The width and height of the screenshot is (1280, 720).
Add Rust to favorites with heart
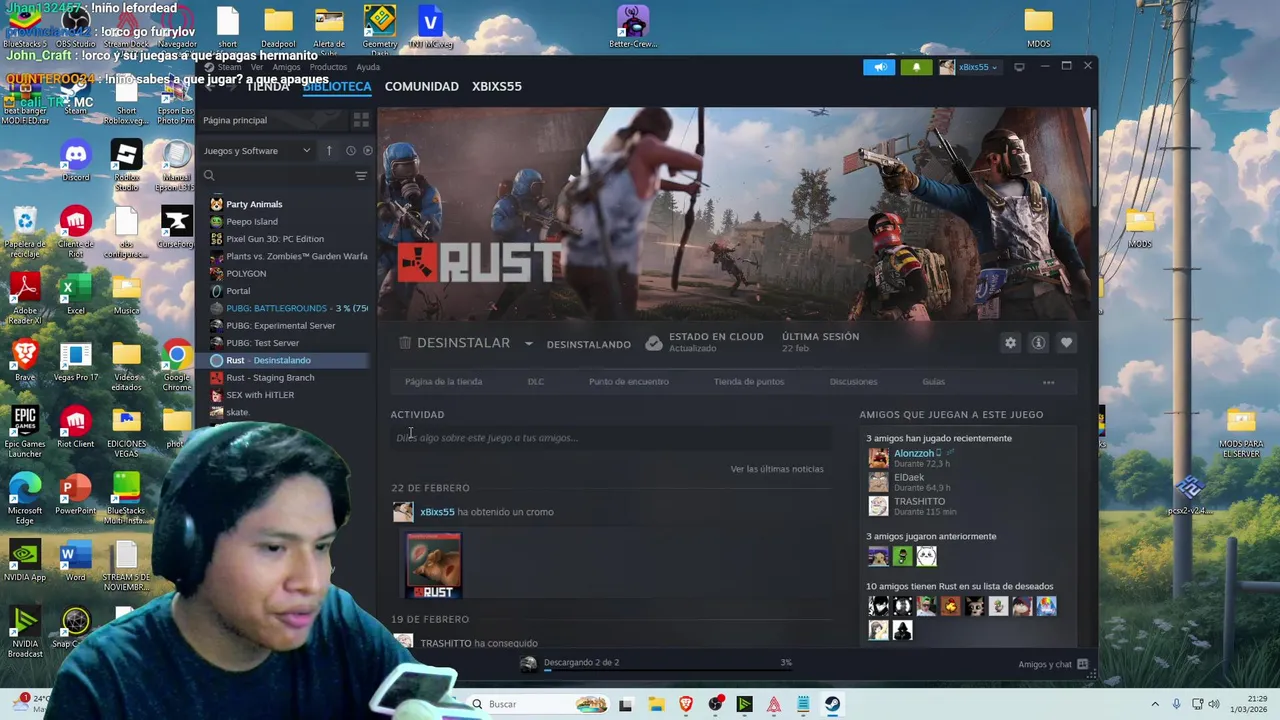1066,343
